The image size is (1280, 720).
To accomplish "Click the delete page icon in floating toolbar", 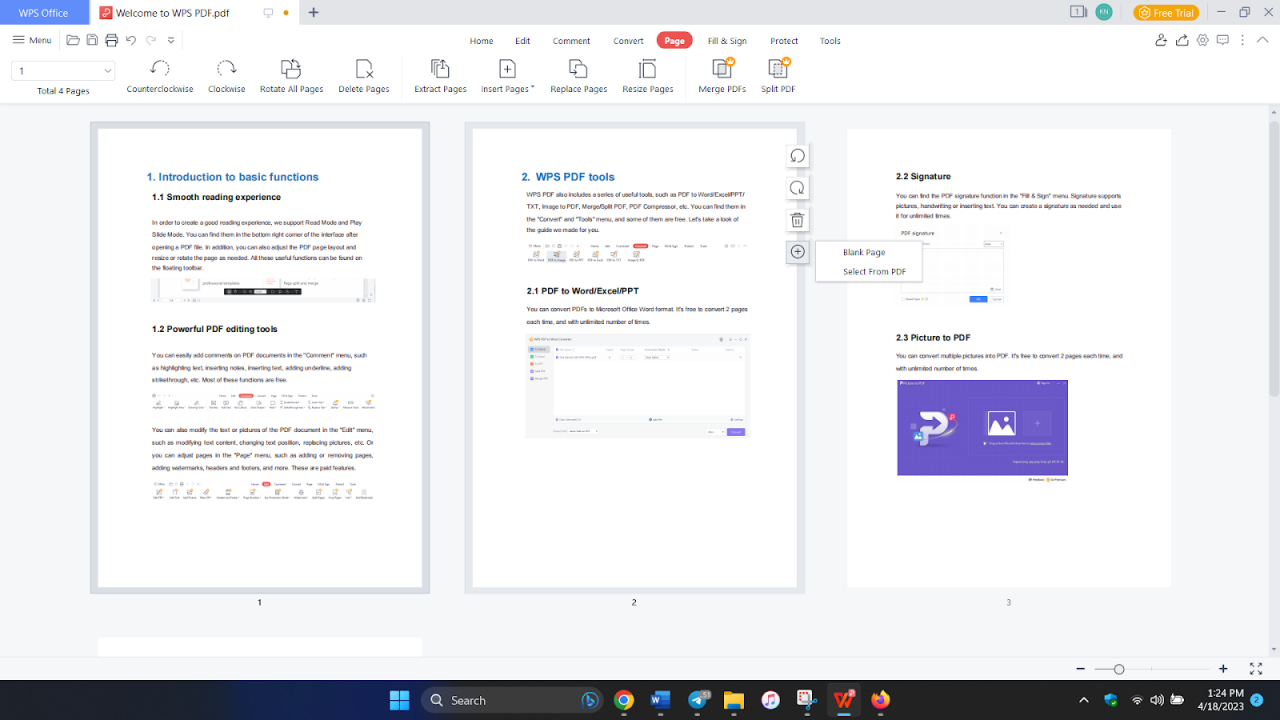I will click(x=797, y=218).
